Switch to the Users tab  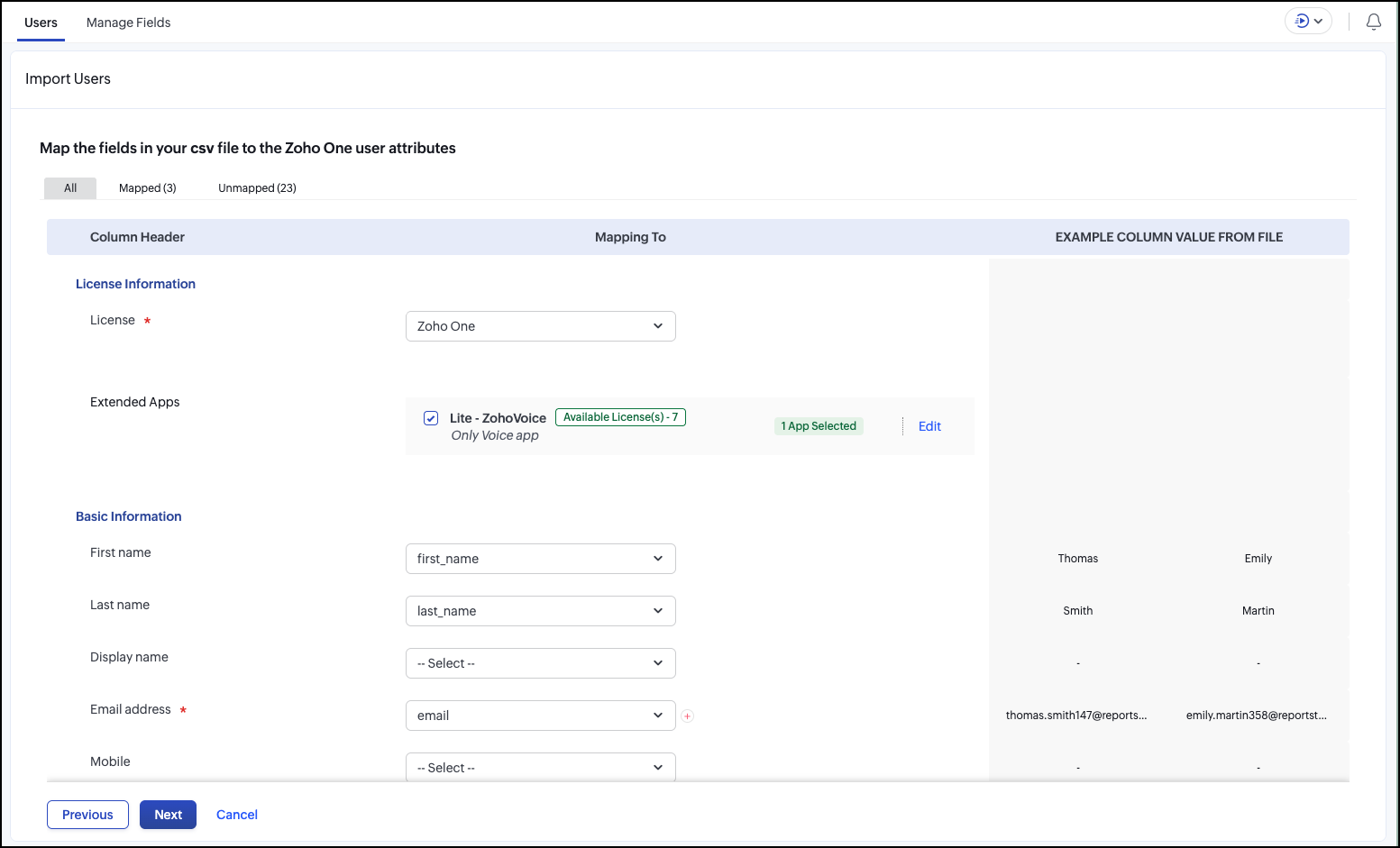pos(41,23)
